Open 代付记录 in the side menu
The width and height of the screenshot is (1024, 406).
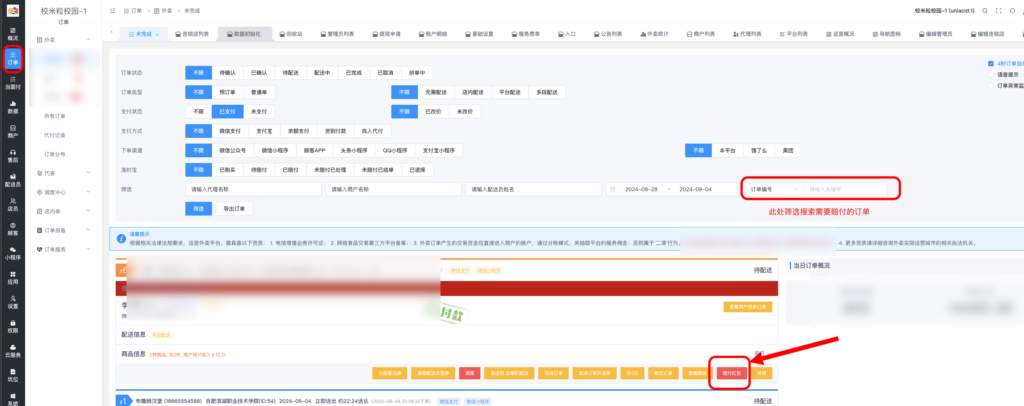click(x=55, y=135)
